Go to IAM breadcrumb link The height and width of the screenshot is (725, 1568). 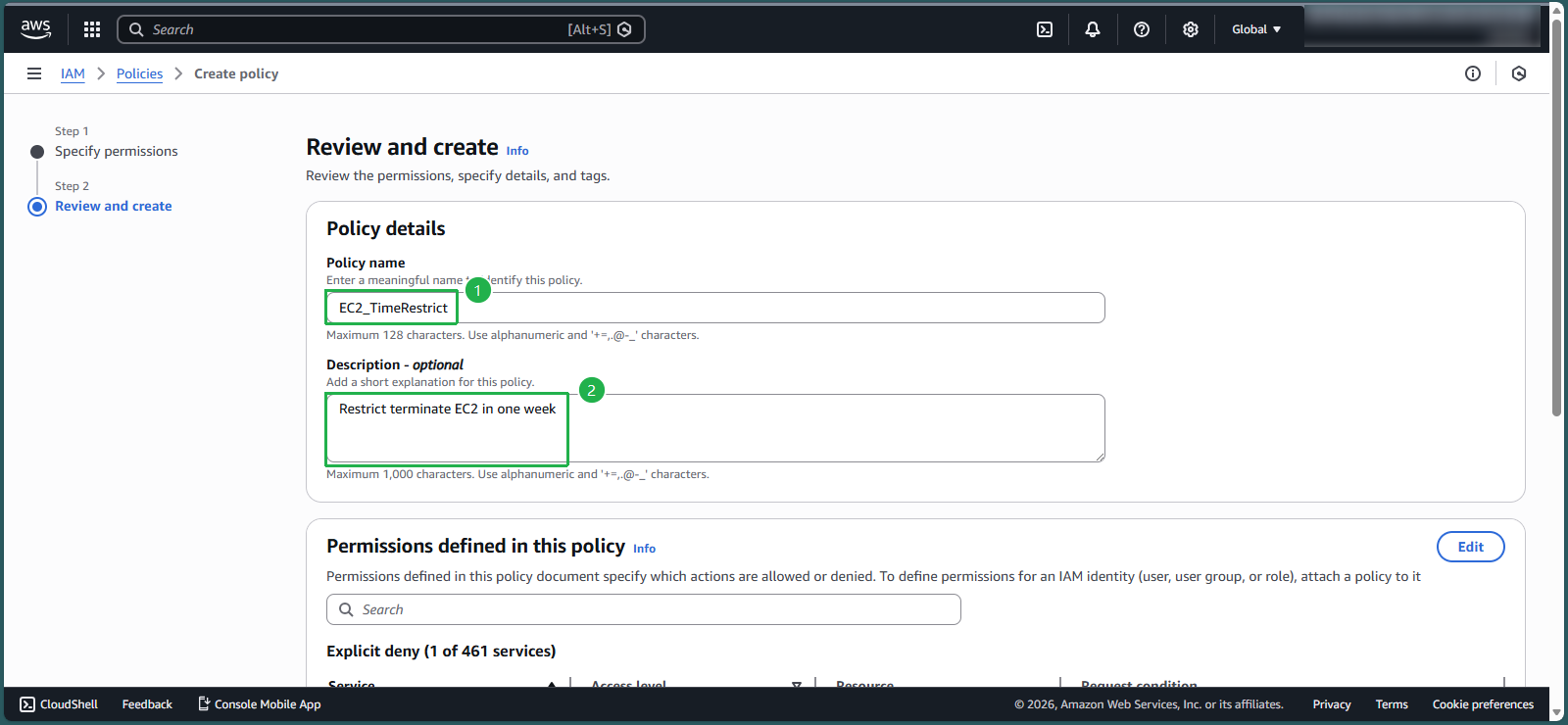73,73
